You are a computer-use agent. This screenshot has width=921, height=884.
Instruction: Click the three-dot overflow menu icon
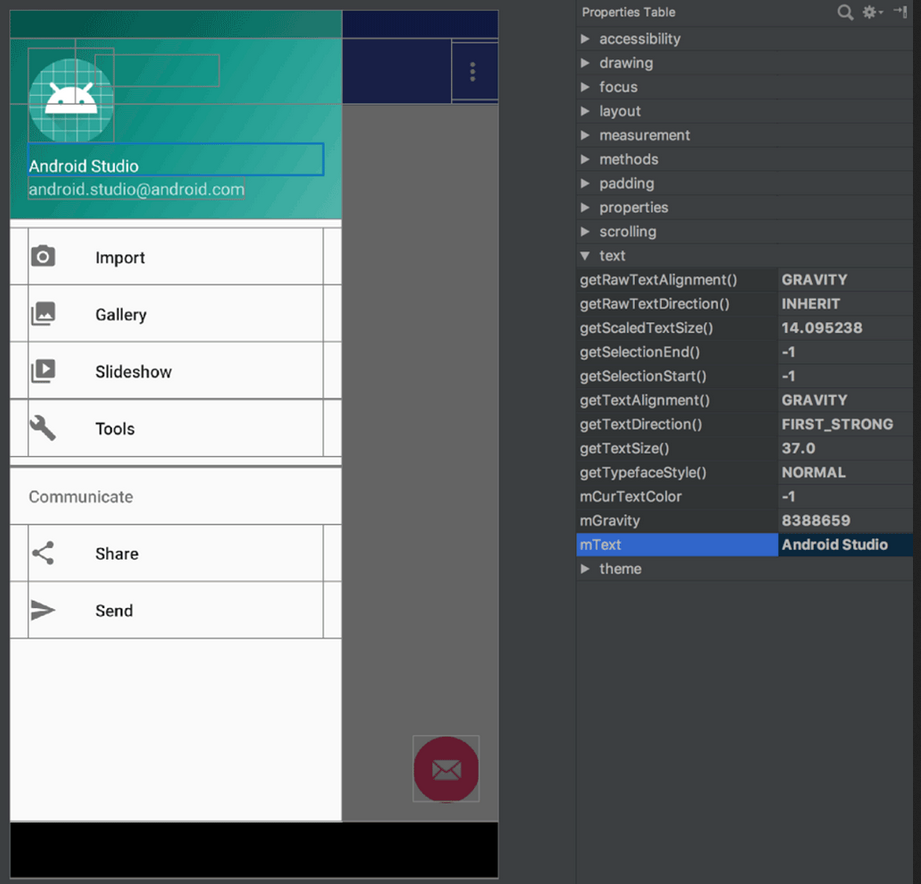pyautogui.click(x=473, y=72)
